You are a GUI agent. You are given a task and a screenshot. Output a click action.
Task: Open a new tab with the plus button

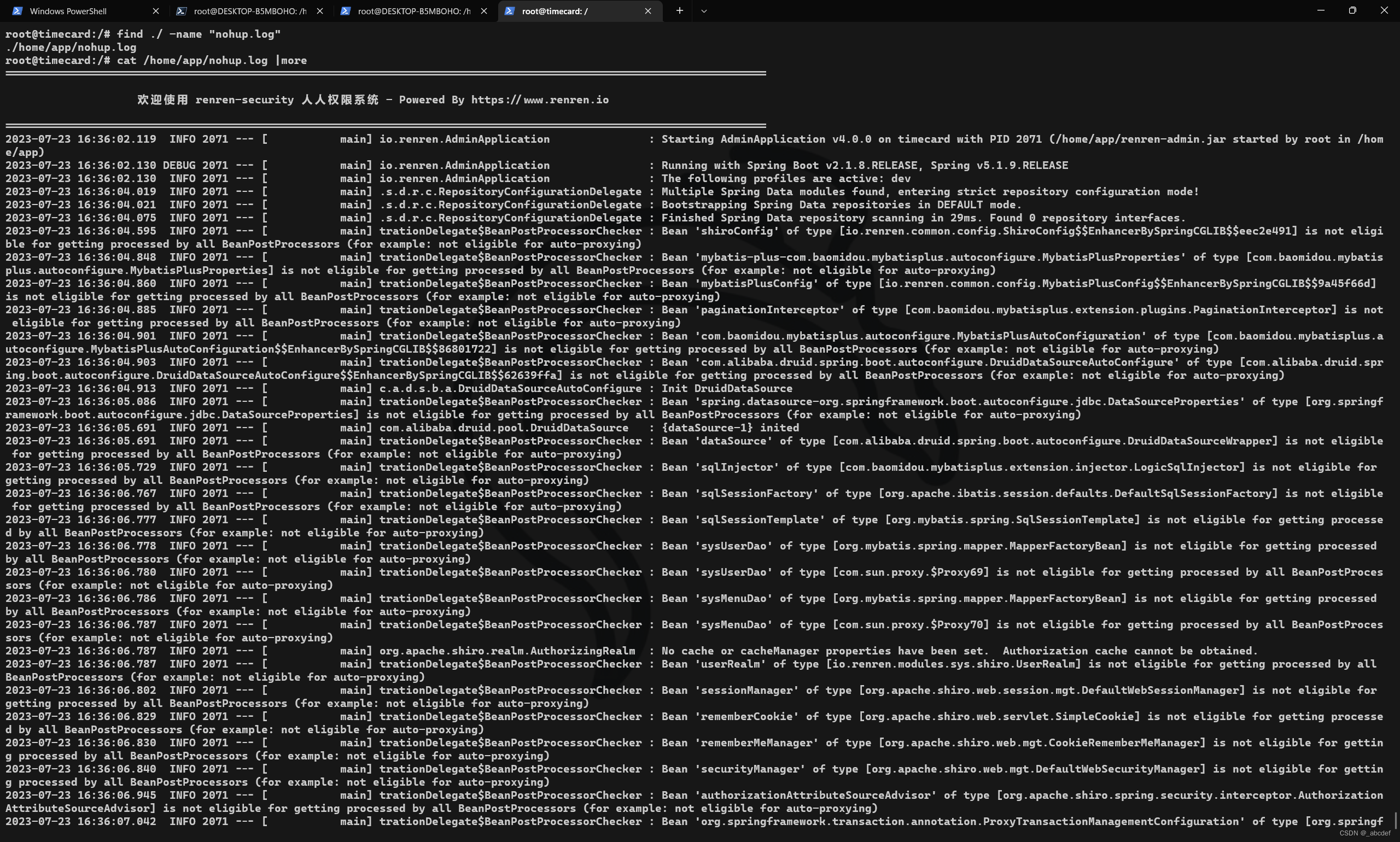pyautogui.click(x=679, y=11)
